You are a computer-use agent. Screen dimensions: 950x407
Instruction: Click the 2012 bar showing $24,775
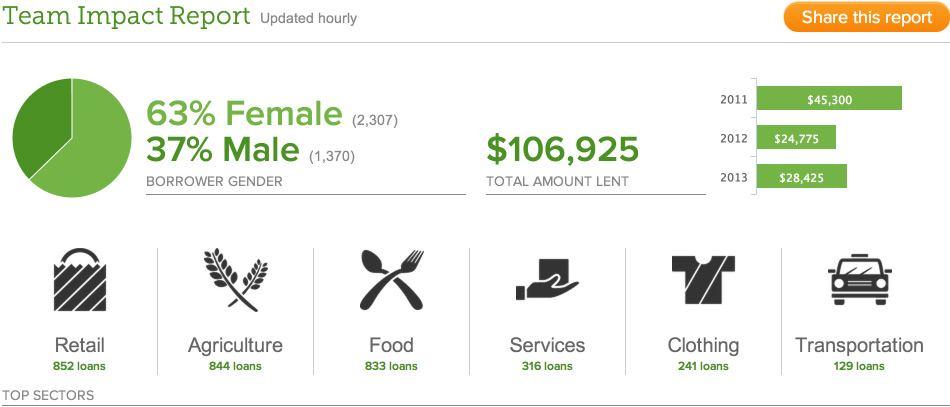[796, 138]
